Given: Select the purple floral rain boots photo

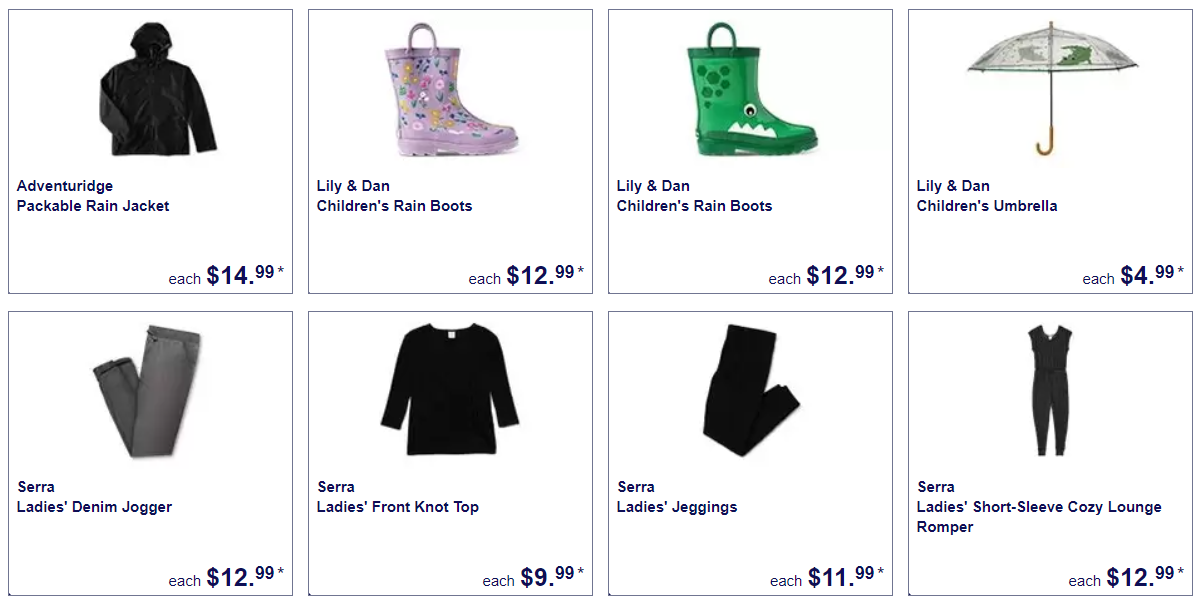Looking at the screenshot, I should click(x=450, y=90).
